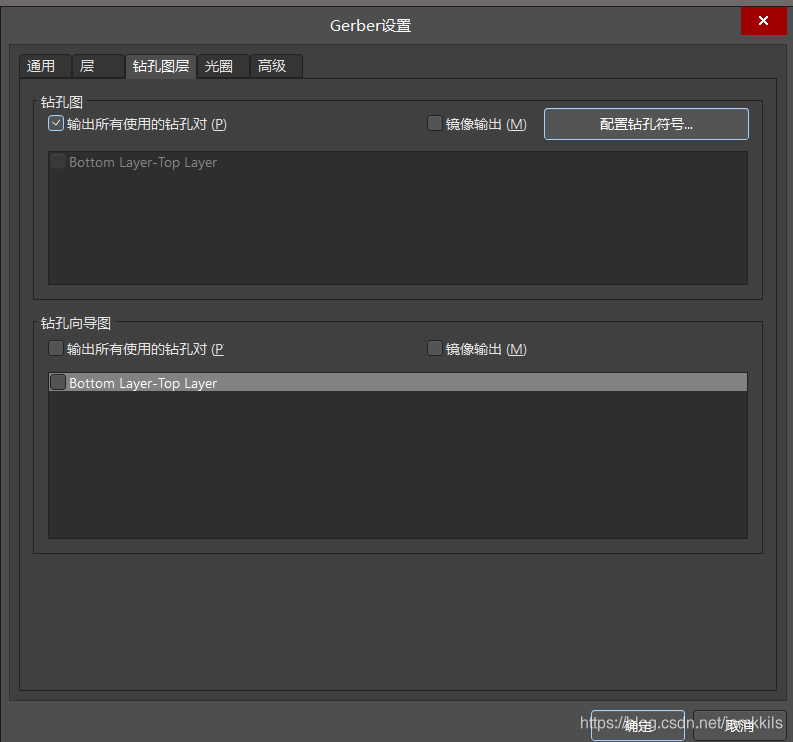793x742 pixels.
Task: Toggle disabled Bottom Layer-Top Layer checkbox in 钻孔图
Action: point(58,162)
